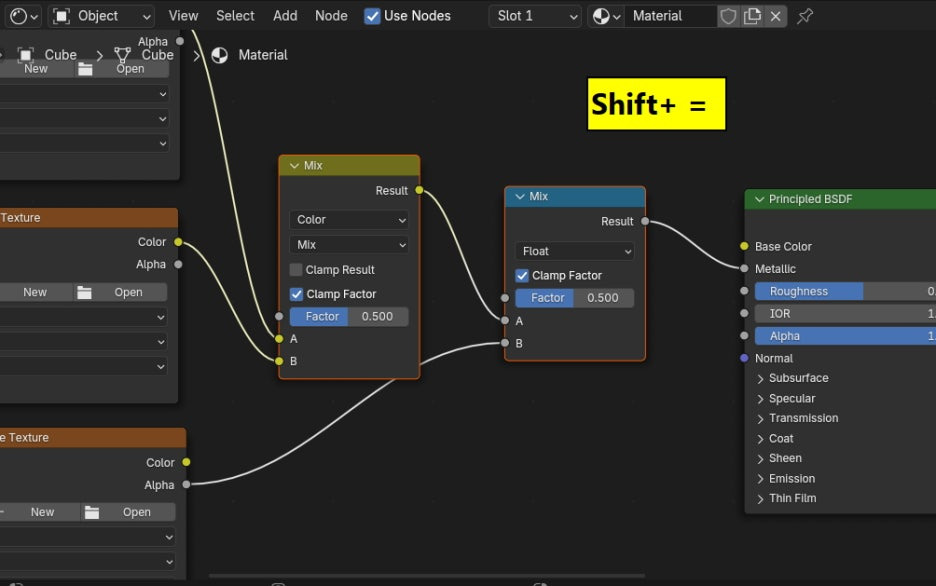Click the IOR value field

click(x=845, y=314)
